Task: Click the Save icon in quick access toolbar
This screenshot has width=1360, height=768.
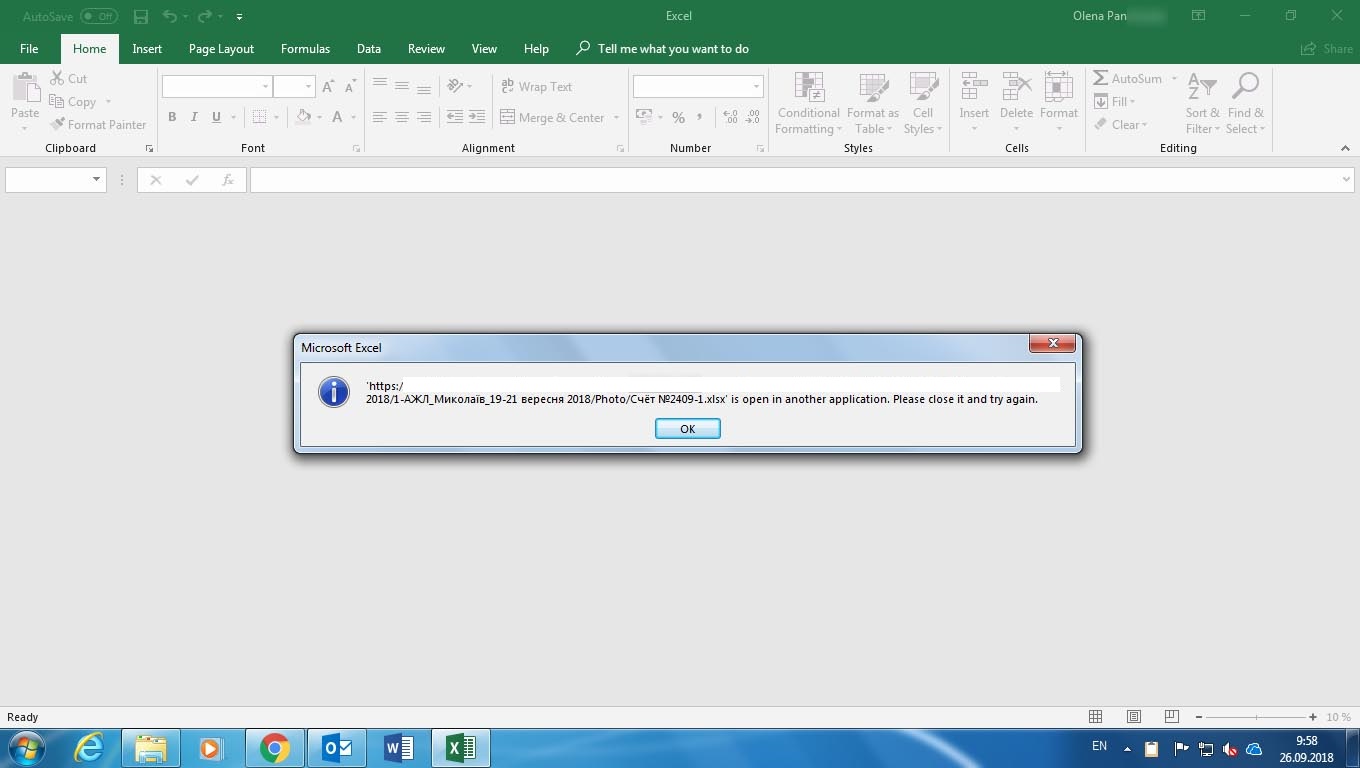Action: tap(141, 17)
